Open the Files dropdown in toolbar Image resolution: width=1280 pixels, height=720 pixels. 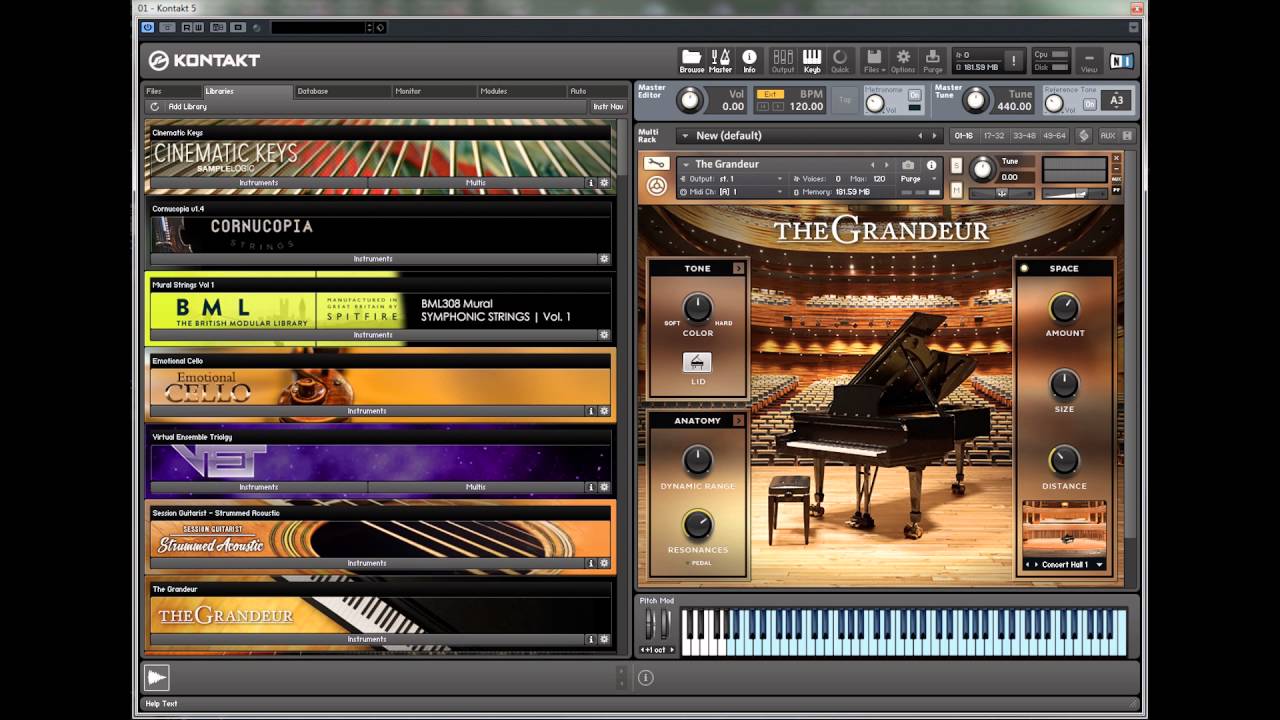(x=872, y=60)
